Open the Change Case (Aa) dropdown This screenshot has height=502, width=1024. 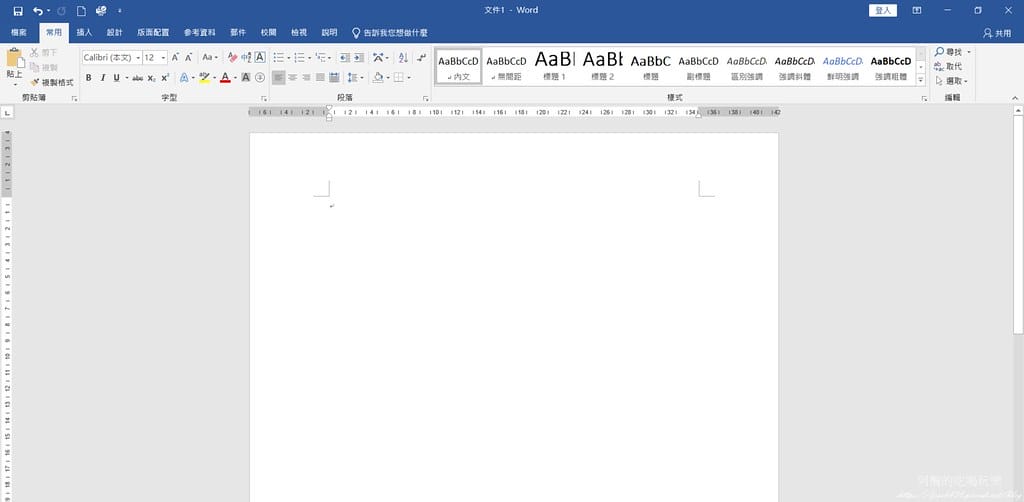coord(210,57)
